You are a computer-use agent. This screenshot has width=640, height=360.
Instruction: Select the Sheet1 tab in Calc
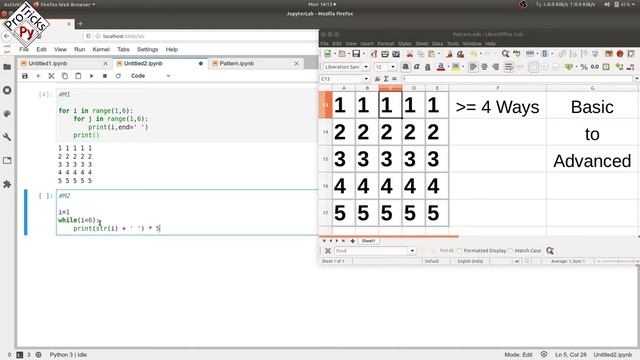[369, 241]
